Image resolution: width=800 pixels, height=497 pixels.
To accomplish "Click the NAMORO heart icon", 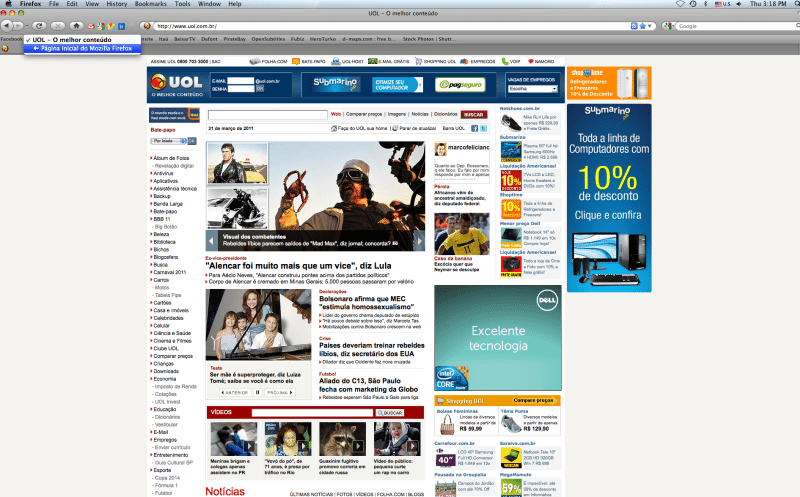I will pos(531,61).
